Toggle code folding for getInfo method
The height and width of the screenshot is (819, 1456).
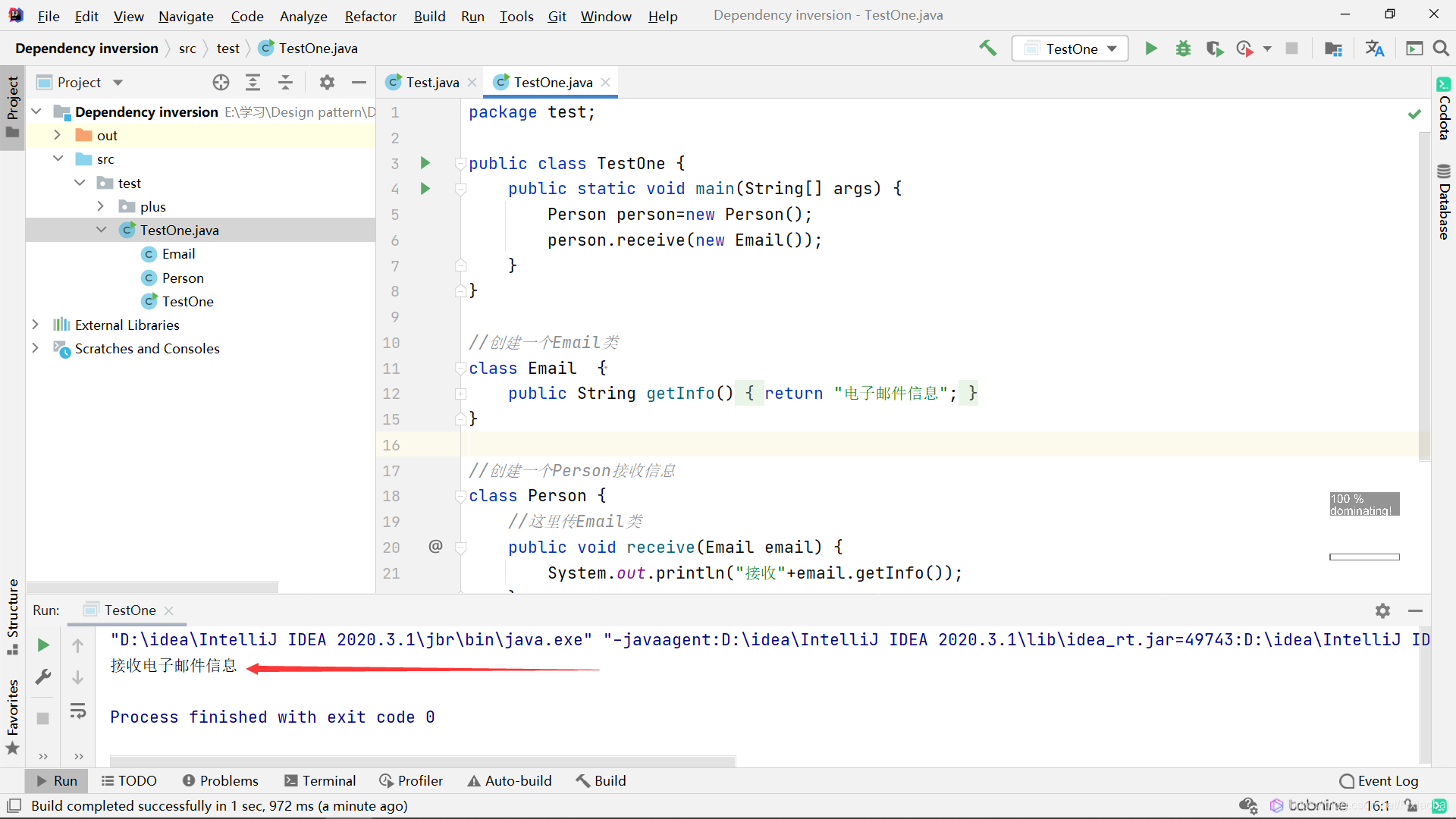(460, 394)
